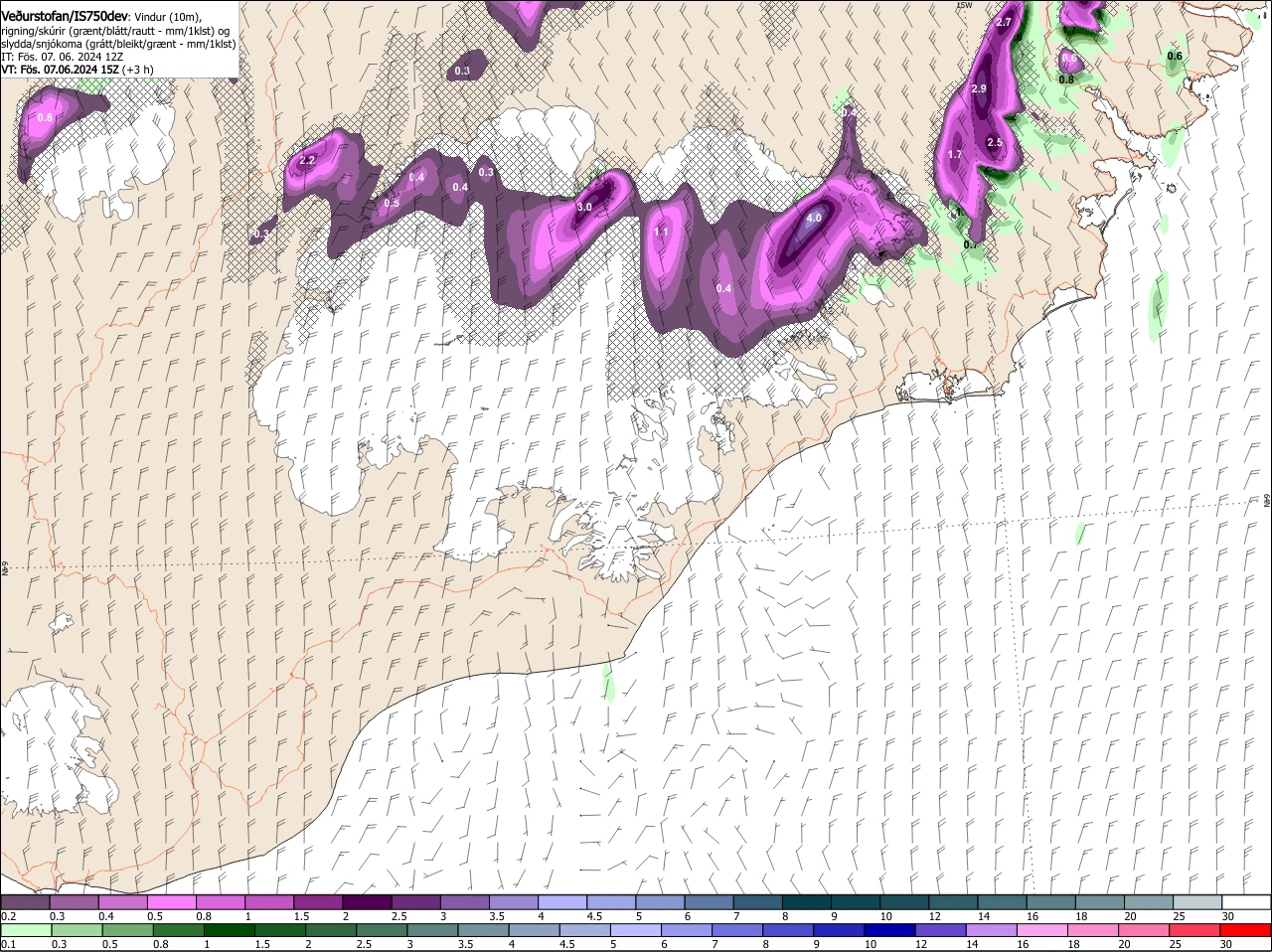Click deep blue 10 swatch in lower legend
Viewport: 1272px width, 952px height.
tap(889, 930)
